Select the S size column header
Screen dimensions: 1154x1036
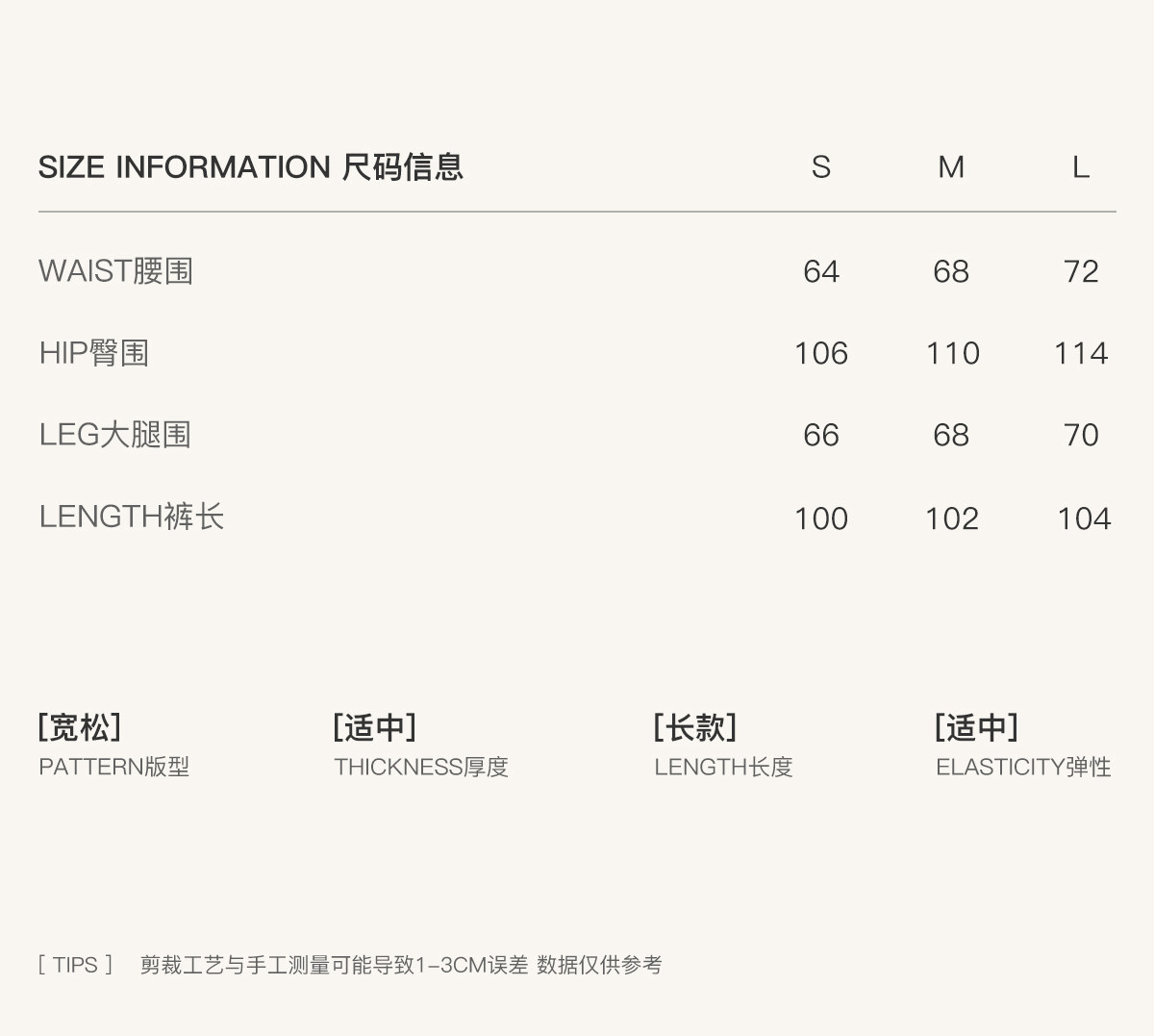(x=820, y=167)
